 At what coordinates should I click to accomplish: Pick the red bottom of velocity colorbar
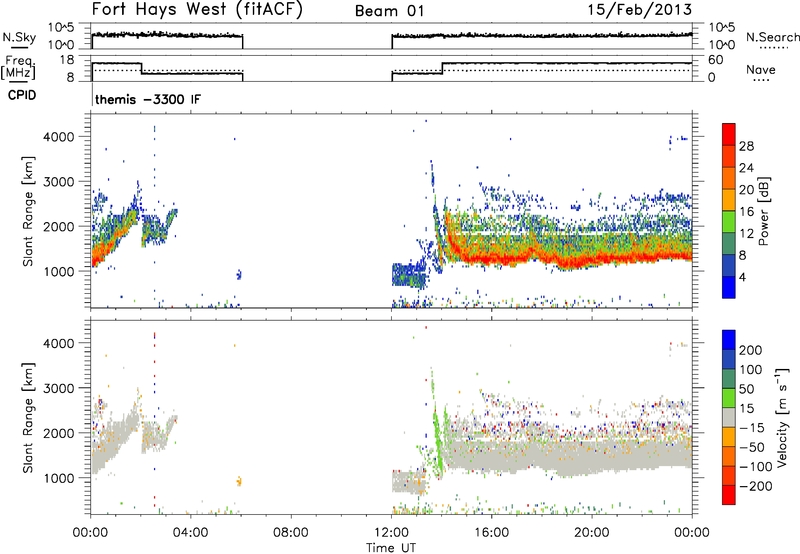[x=729, y=495]
